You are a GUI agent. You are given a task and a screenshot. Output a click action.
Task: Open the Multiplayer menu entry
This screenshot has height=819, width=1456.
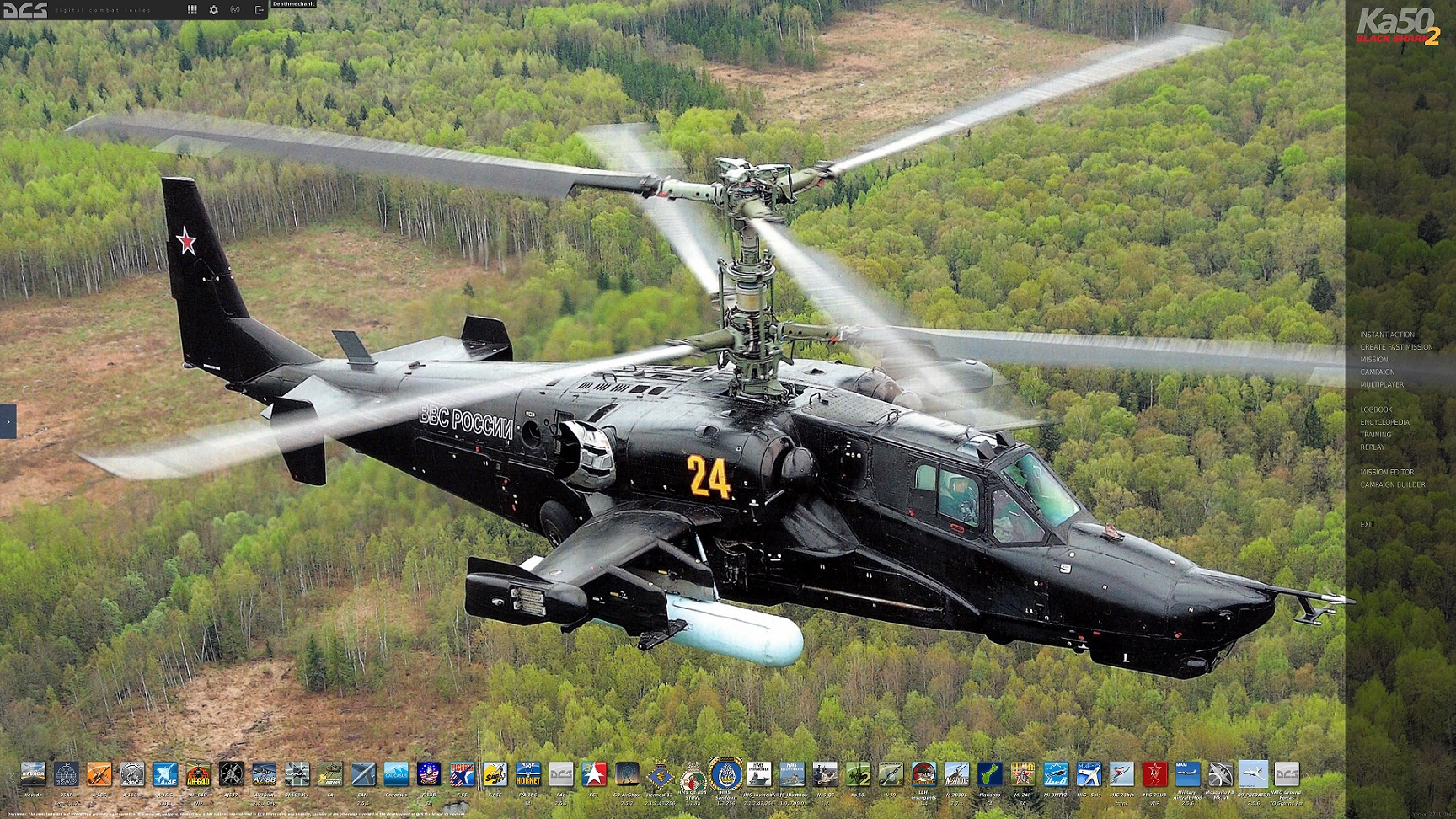tap(1382, 385)
